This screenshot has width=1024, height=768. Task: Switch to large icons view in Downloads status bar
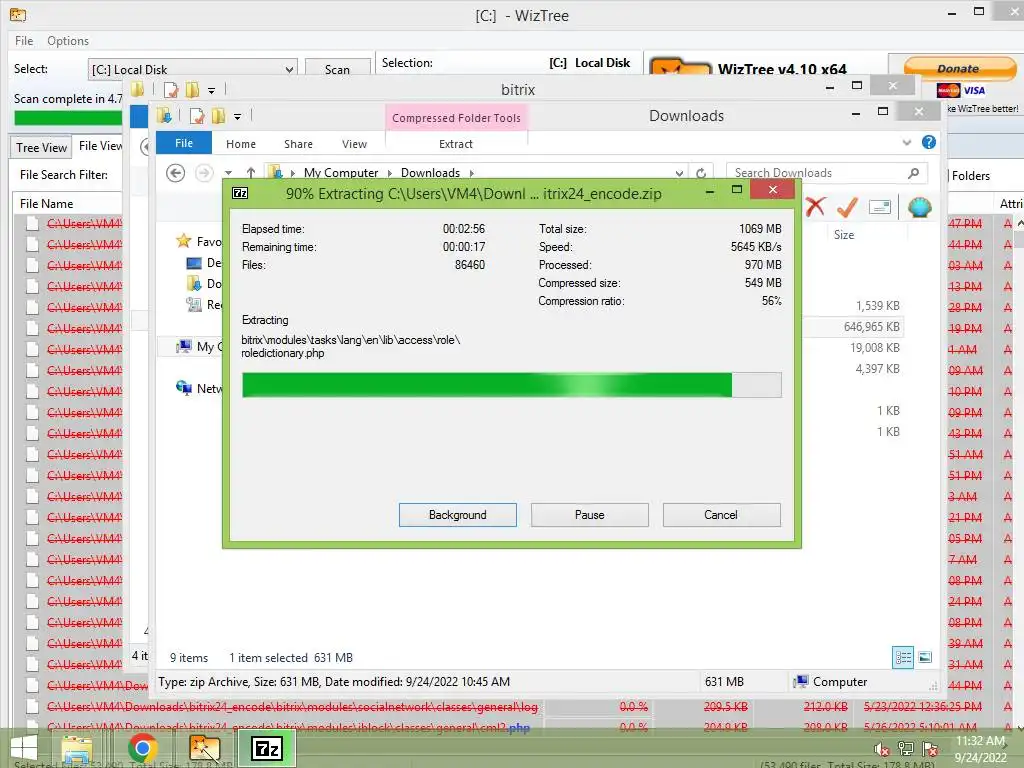pyautogui.click(x=925, y=658)
